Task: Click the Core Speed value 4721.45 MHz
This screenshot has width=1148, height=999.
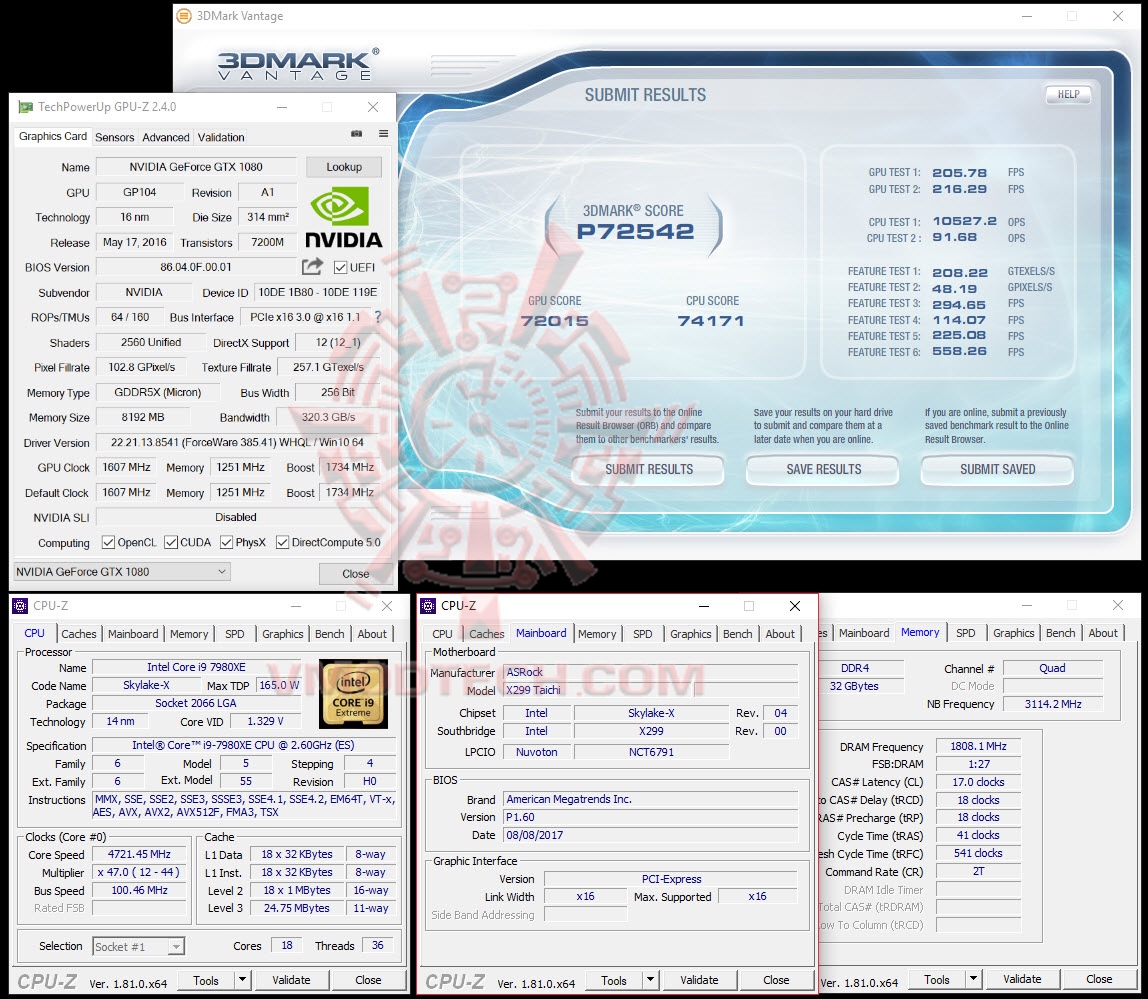Action: pos(139,854)
